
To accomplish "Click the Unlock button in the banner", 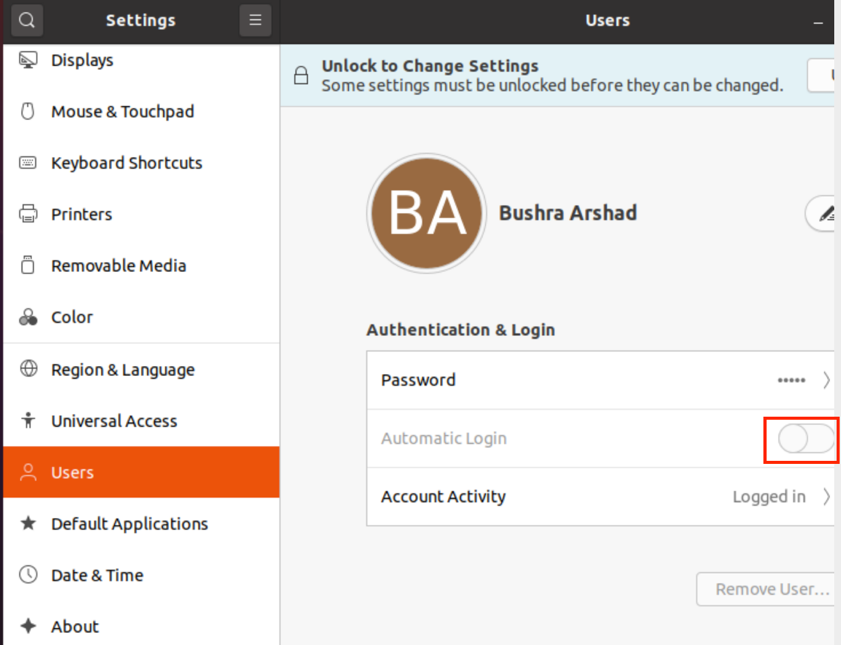I will [x=822, y=75].
